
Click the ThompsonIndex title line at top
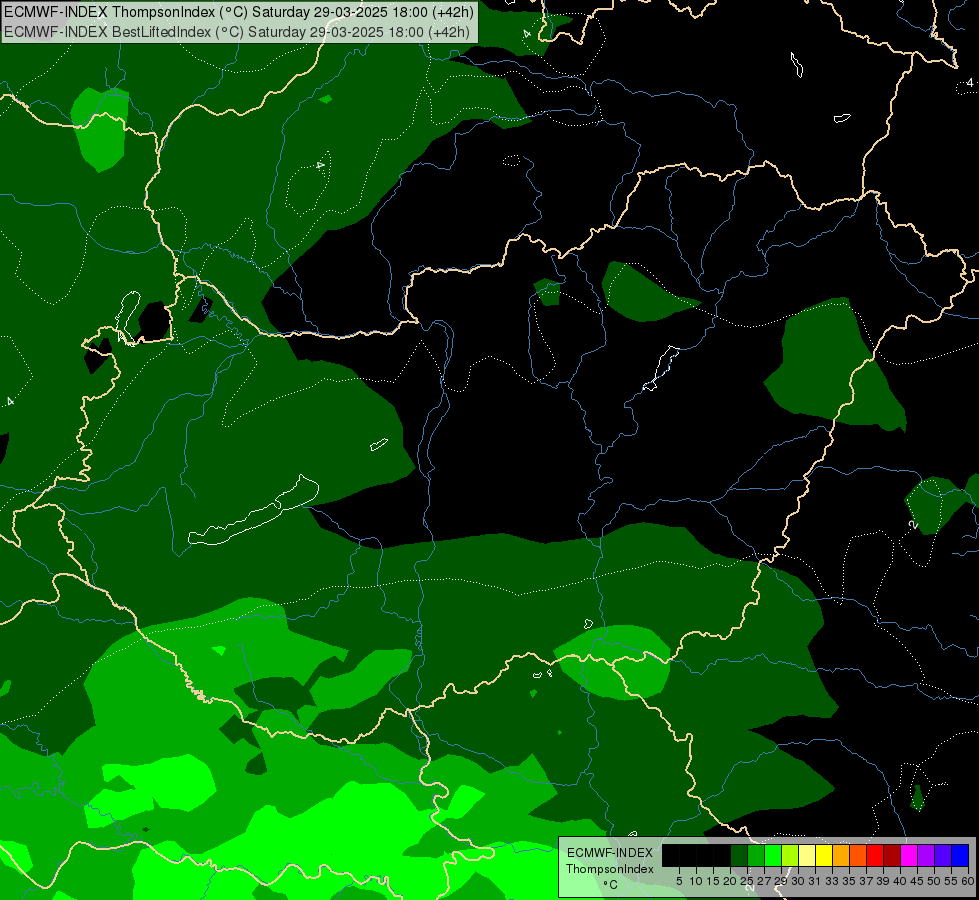pos(239,12)
